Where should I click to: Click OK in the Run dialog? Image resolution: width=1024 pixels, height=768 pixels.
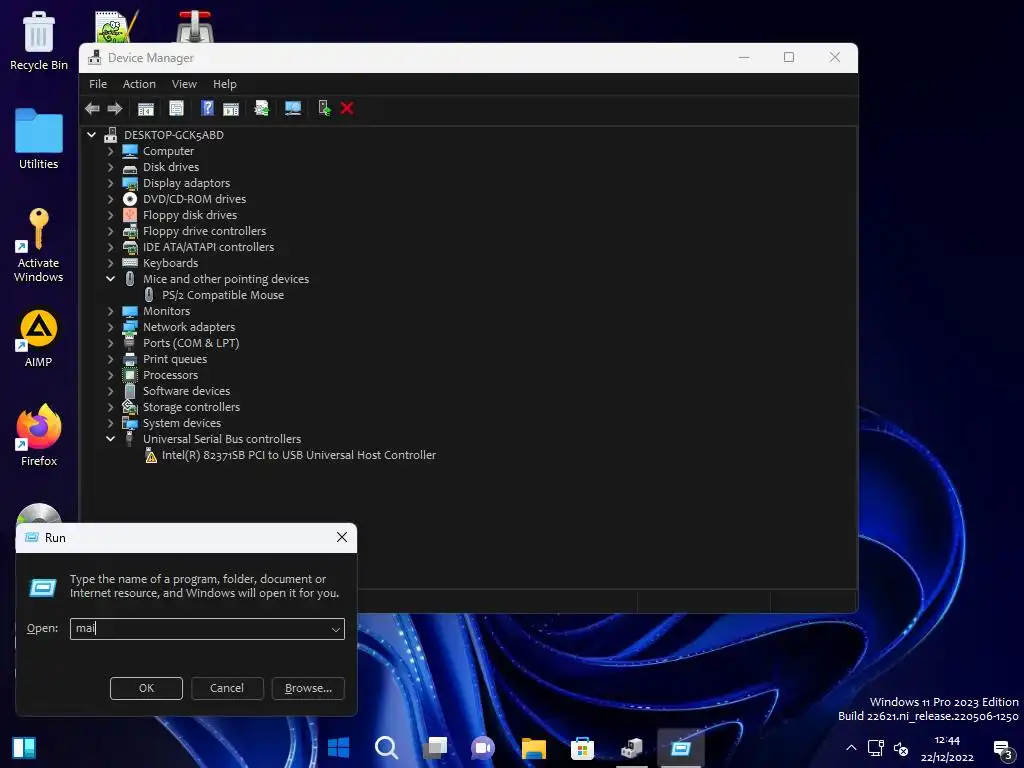pos(146,688)
